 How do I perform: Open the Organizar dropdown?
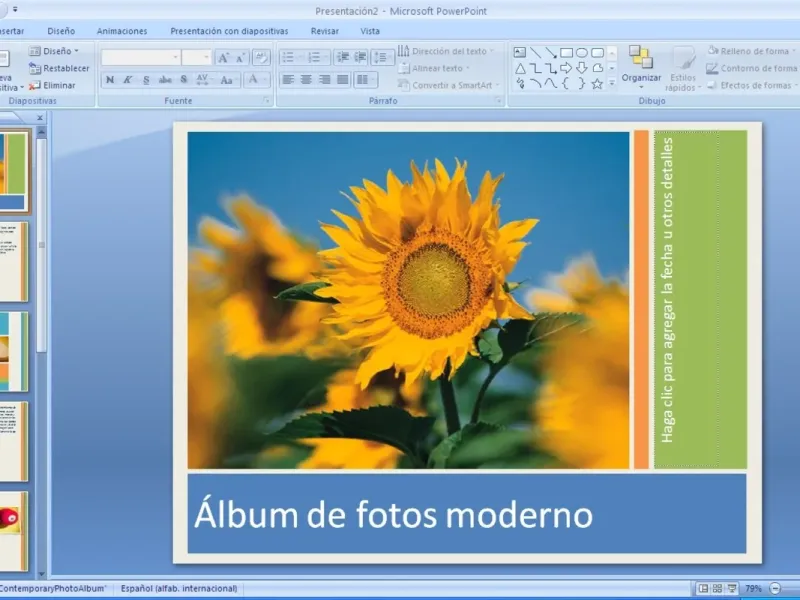pyautogui.click(x=641, y=68)
